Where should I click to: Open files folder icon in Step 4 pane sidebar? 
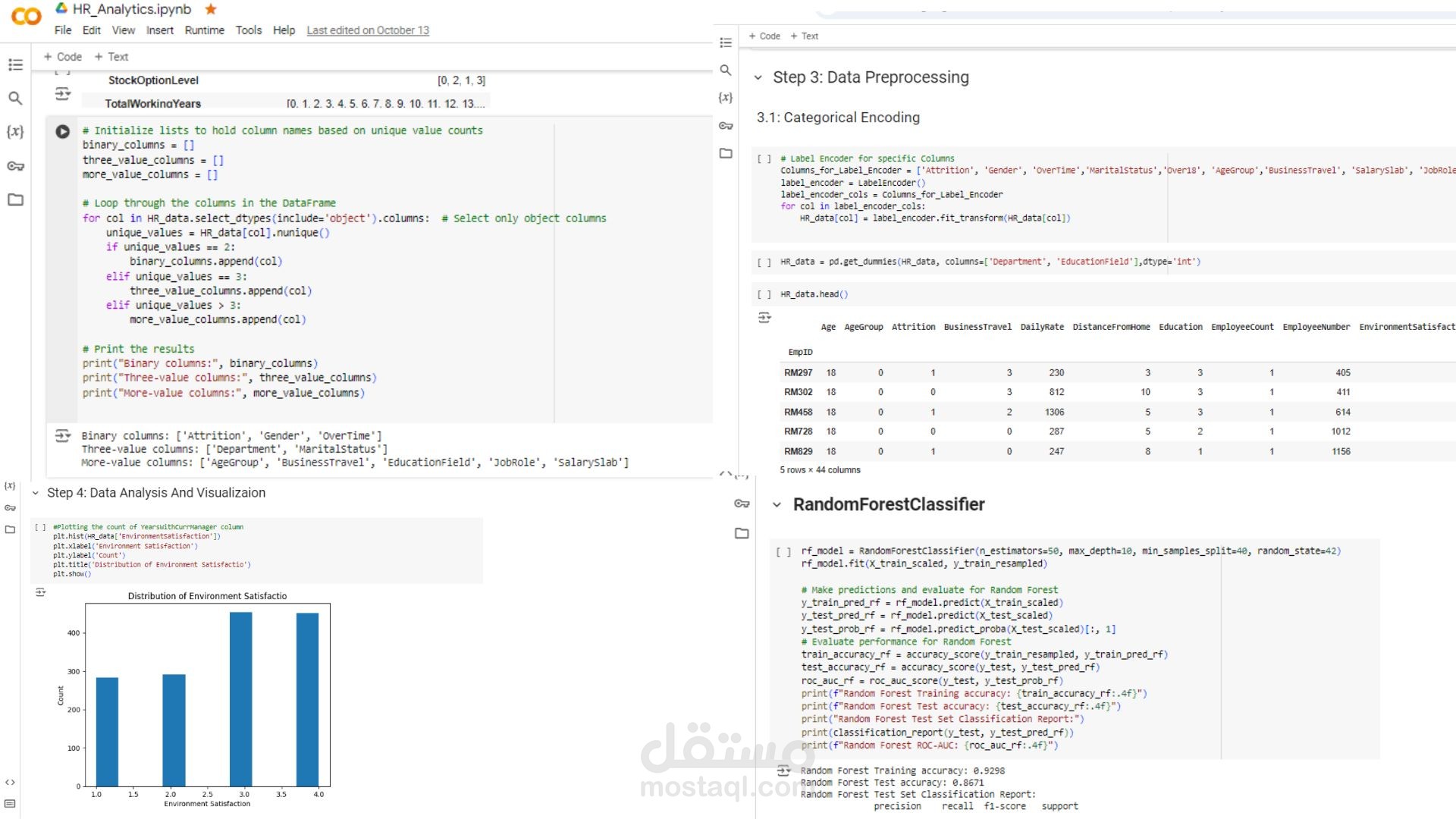[x=10, y=529]
